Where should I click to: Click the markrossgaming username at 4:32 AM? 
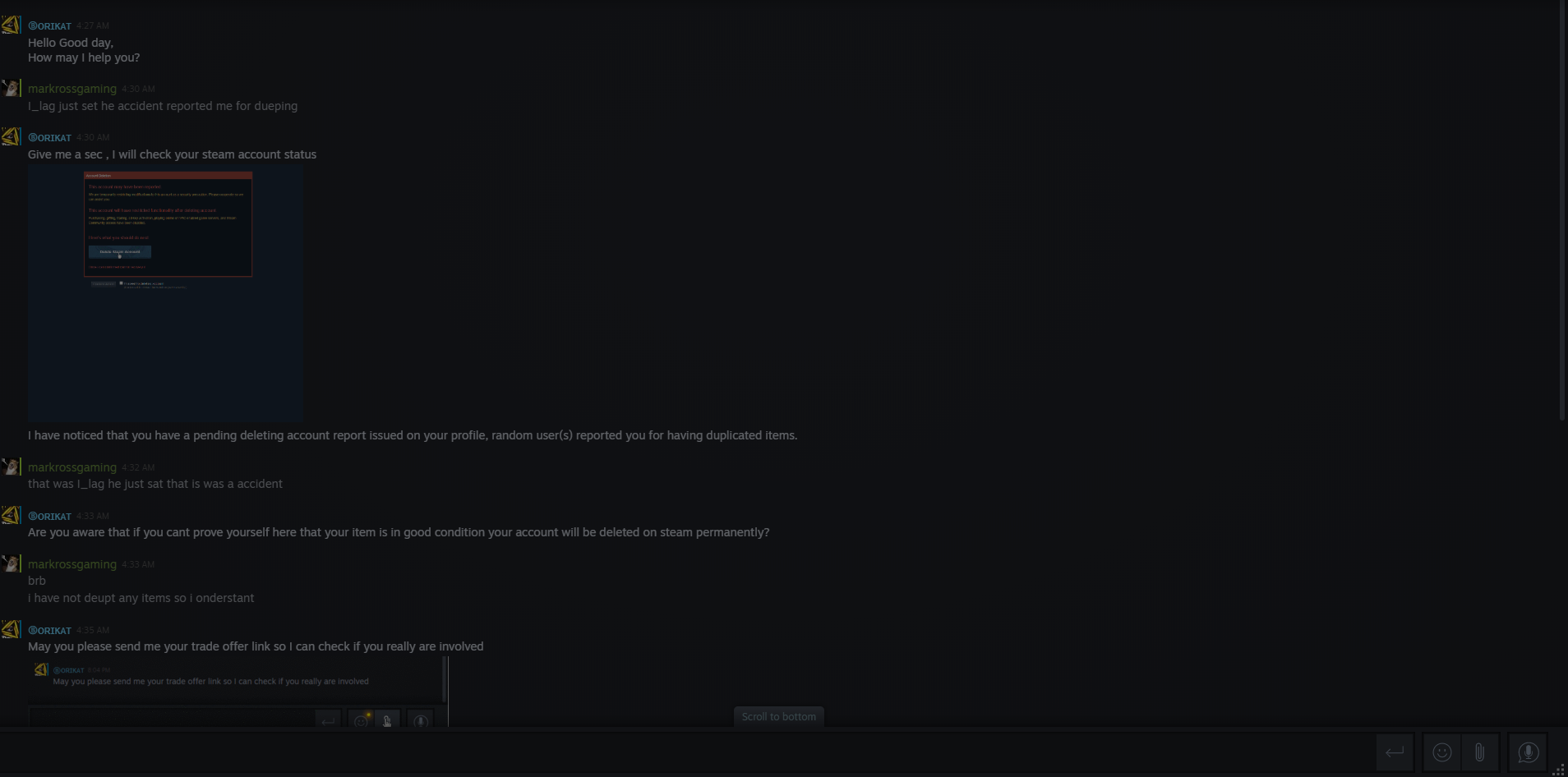pos(72,467)
